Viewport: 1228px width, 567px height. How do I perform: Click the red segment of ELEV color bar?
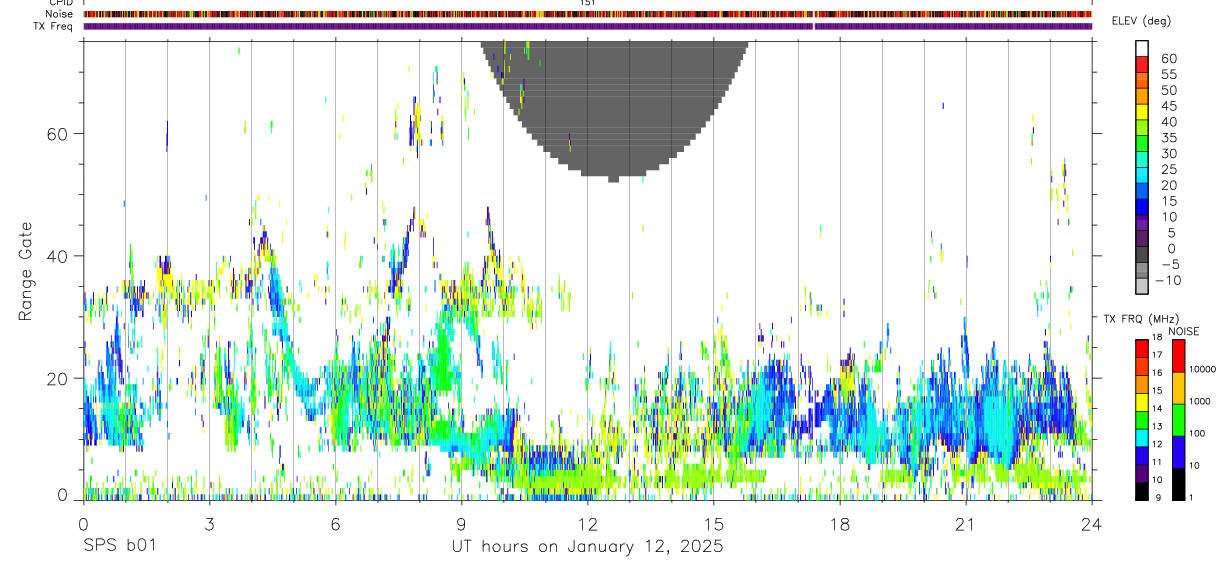coord(1142,62)
